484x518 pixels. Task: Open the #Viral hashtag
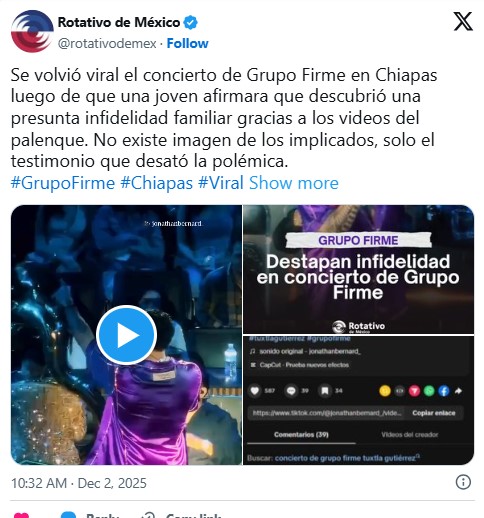point(221,183)
